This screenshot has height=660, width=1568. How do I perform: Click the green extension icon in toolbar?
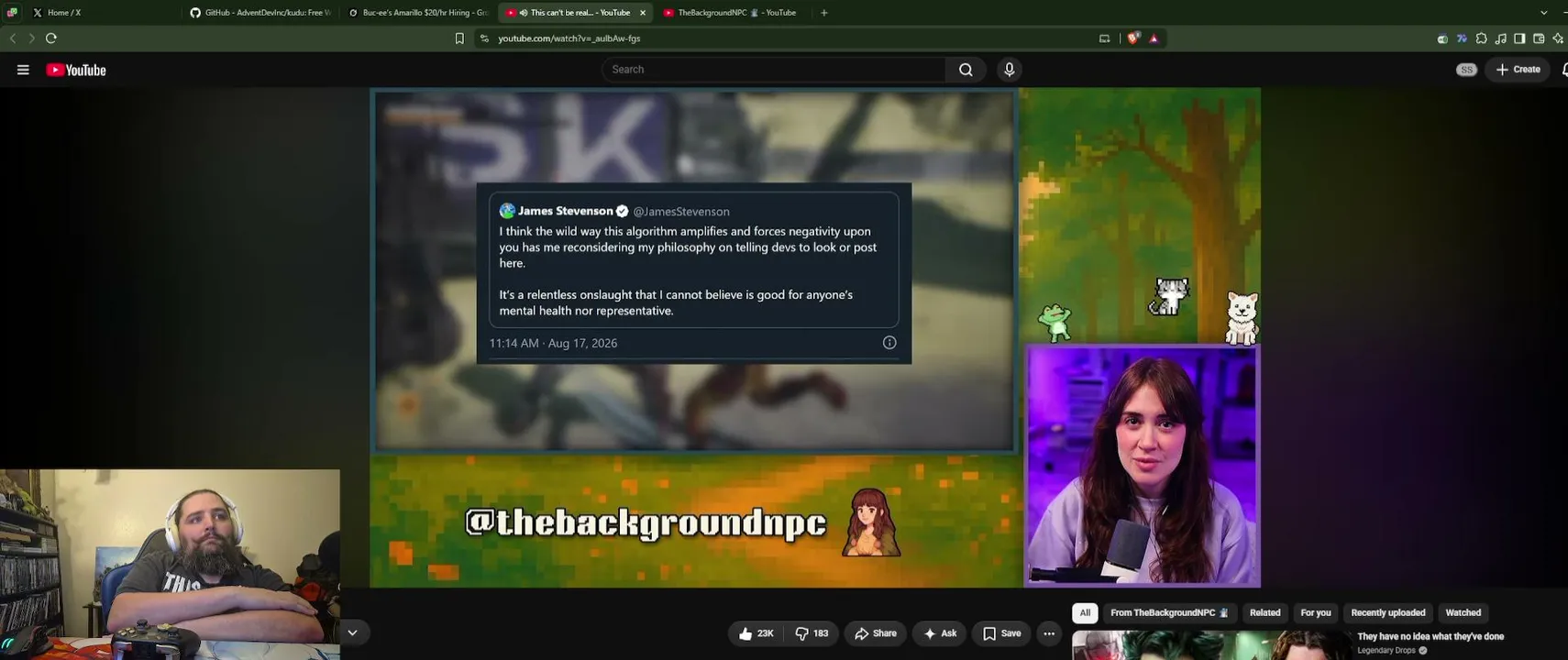point(1442,38)
